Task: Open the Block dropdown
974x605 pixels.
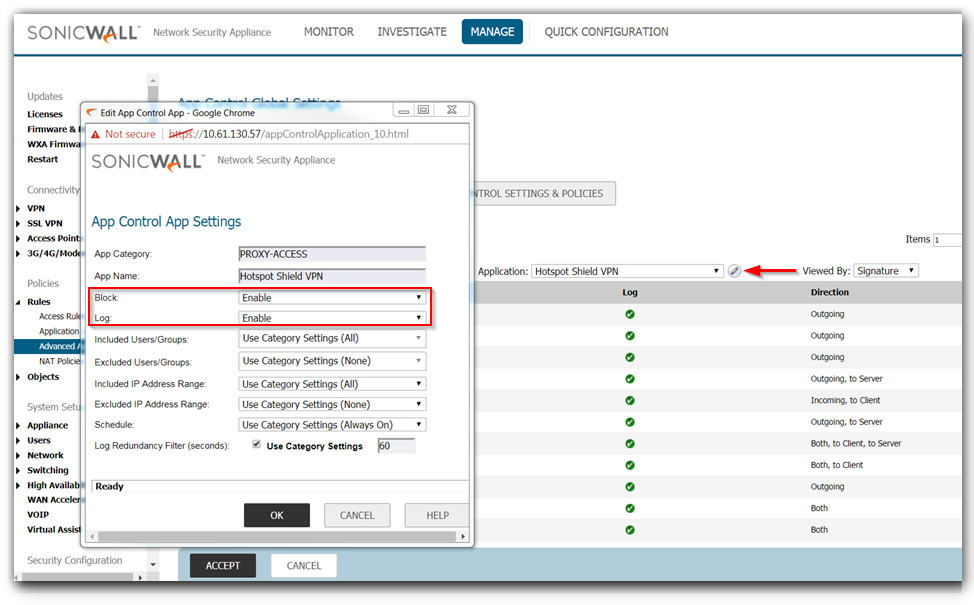Action: 332,298
